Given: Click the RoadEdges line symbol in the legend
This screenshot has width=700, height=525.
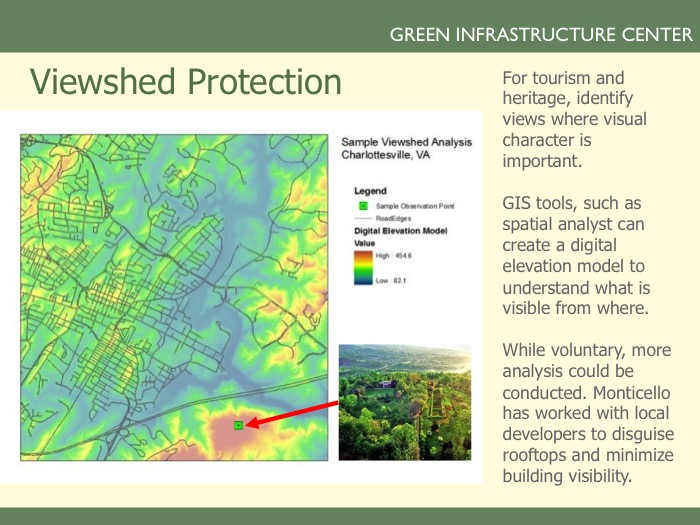Looking at the screenshot, I should pos(362,216).
